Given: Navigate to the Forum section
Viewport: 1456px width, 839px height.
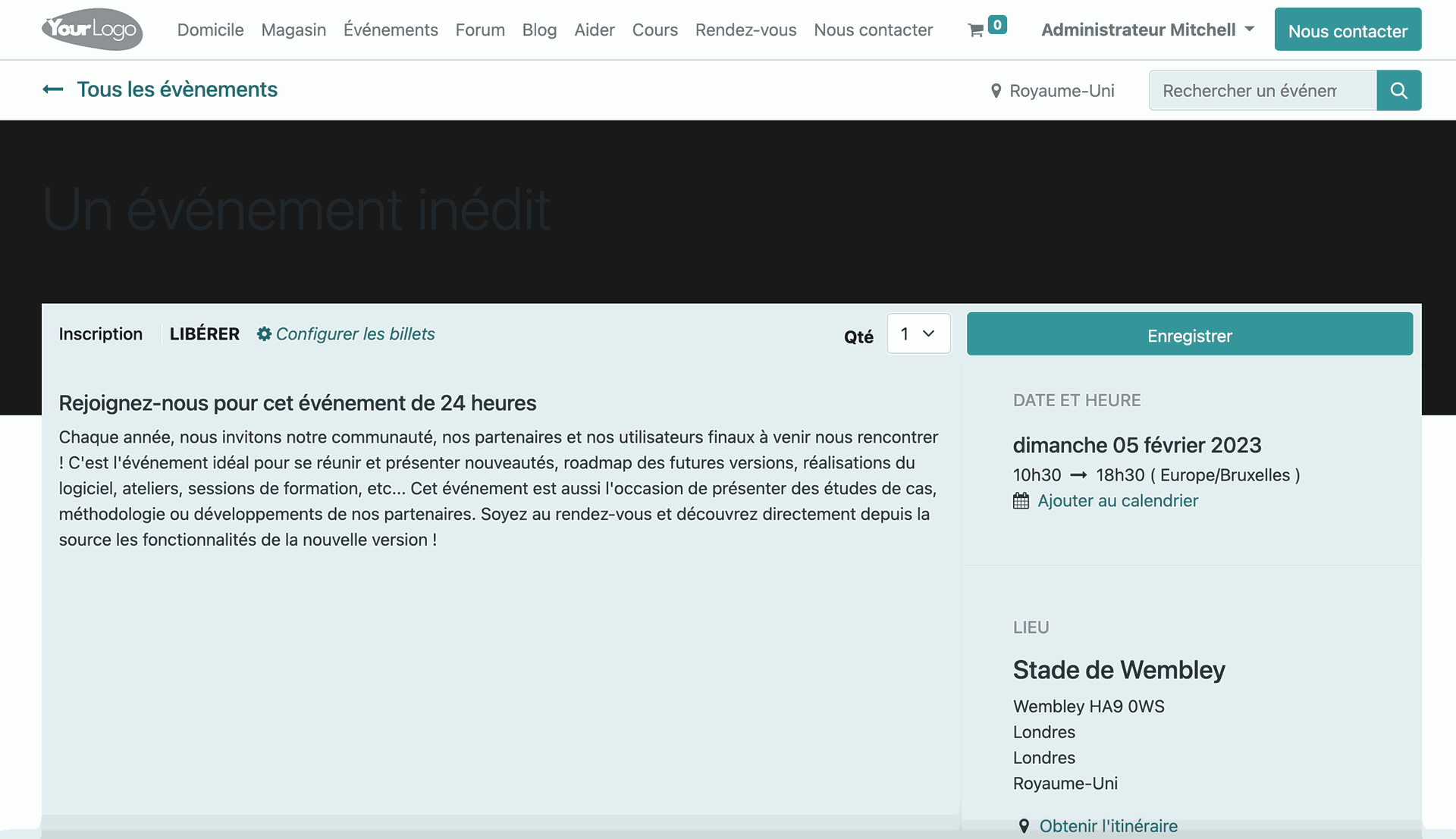Looking at the screenshot, I should click(x=479, y=30).
